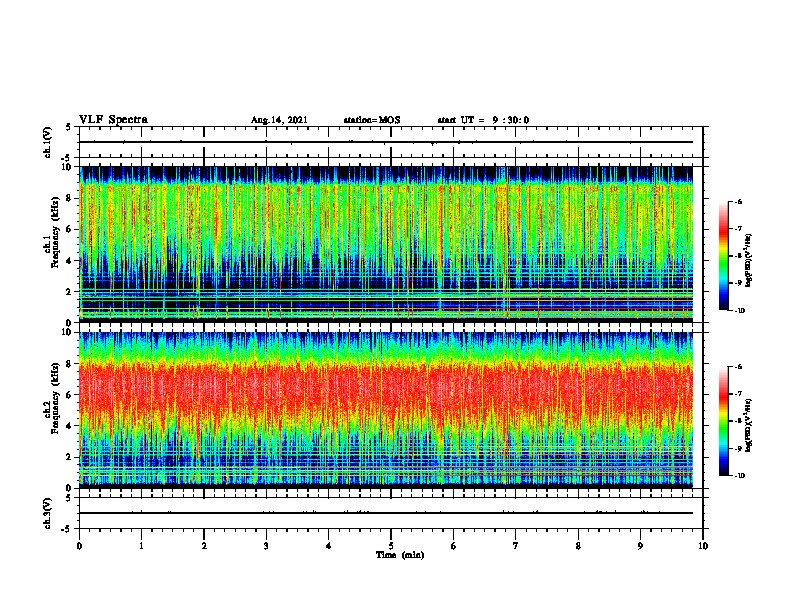Viewport: 792px width, 612px height.
Task: Click the "-10" label on ch.2 color bar
Action: (x=739, y=476)
